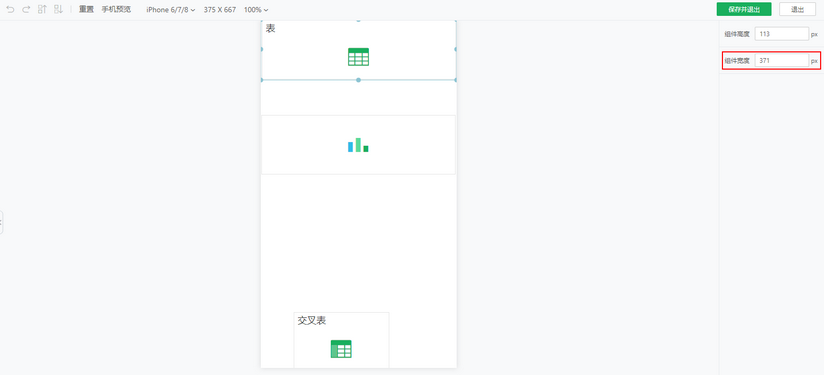Image resolution: width=824 pixels, height=375 pixels.
Task: Open the iPhone 6/7/8 device dropdown
Action: click(x=171, y=10)
